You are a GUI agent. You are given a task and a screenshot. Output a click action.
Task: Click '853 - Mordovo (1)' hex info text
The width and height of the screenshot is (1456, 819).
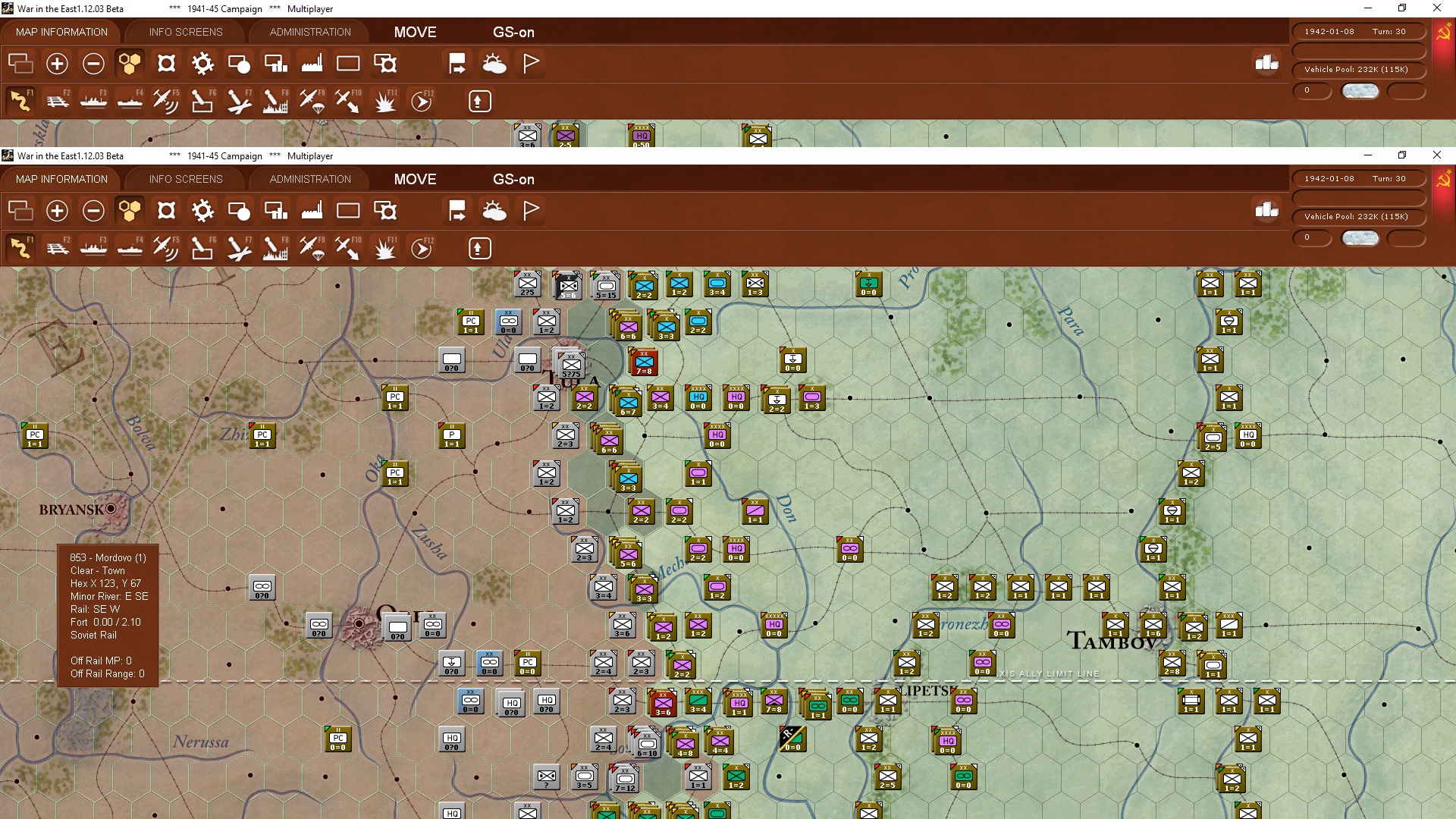coord(108,557)
